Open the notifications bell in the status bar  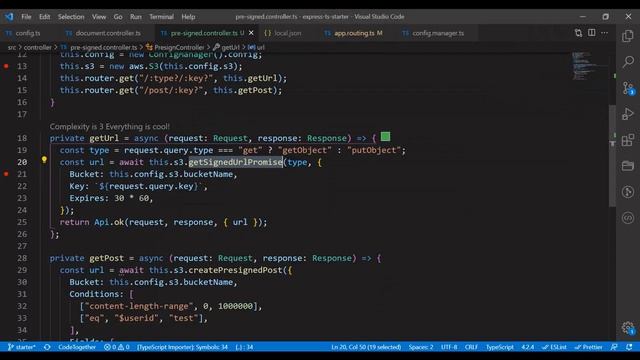[629, 347]
